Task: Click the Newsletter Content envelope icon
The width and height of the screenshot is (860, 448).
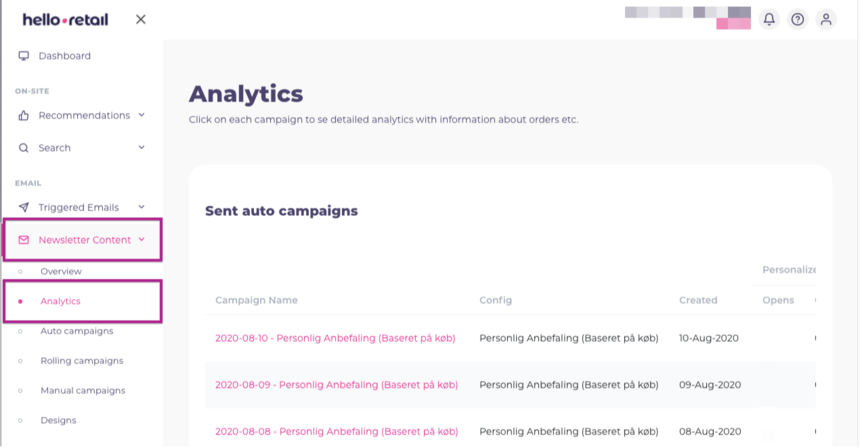Action: (24, 240)
